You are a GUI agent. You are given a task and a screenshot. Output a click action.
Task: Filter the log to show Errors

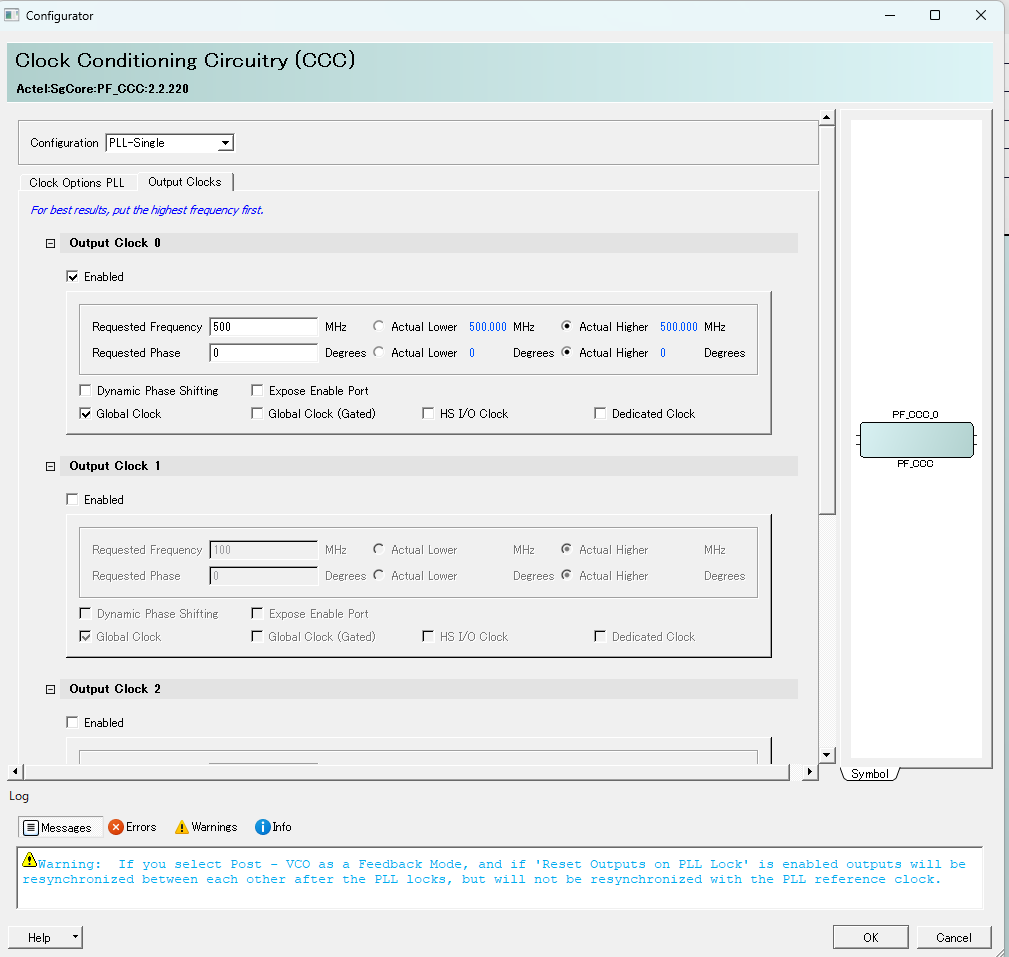tap(132, 827)
